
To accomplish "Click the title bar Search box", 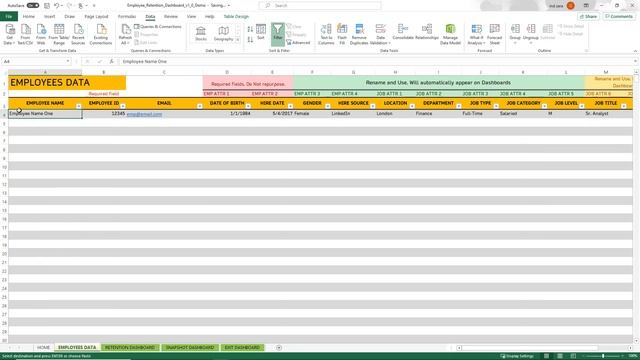I will point(320,6).
